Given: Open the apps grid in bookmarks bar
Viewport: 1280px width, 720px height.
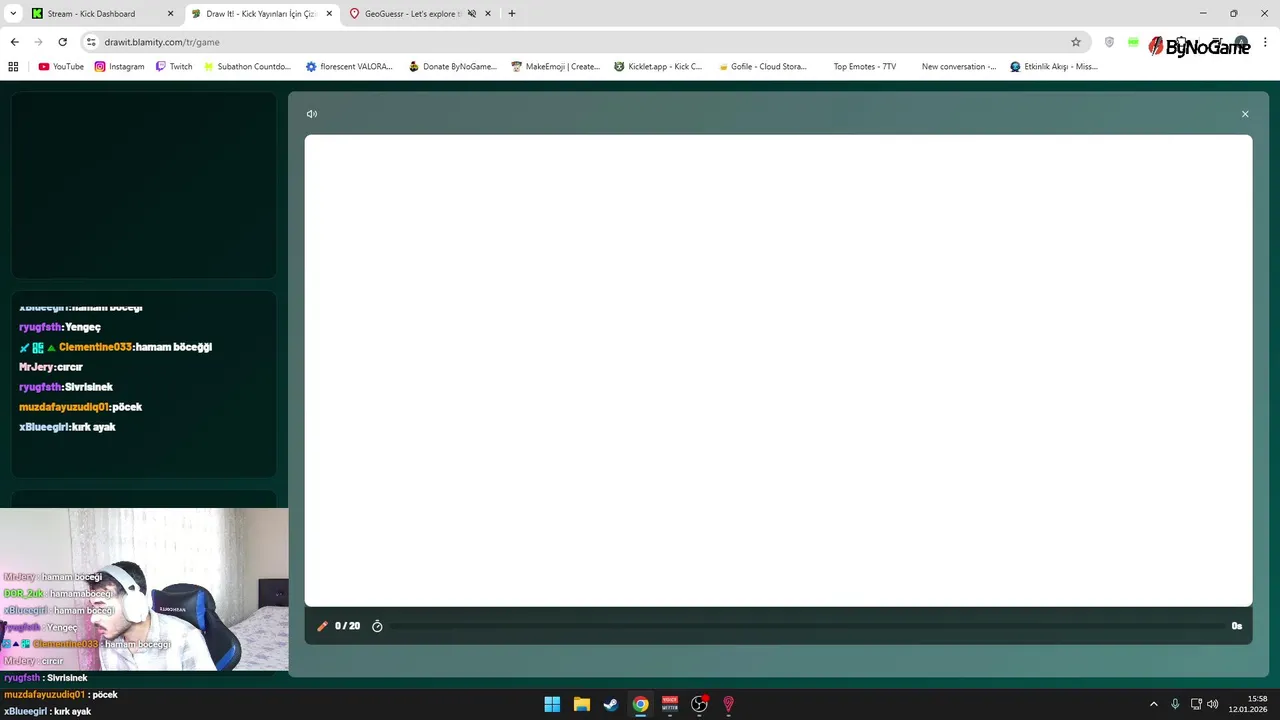Looking at the screenshot, I should click(x=13, y=67).
